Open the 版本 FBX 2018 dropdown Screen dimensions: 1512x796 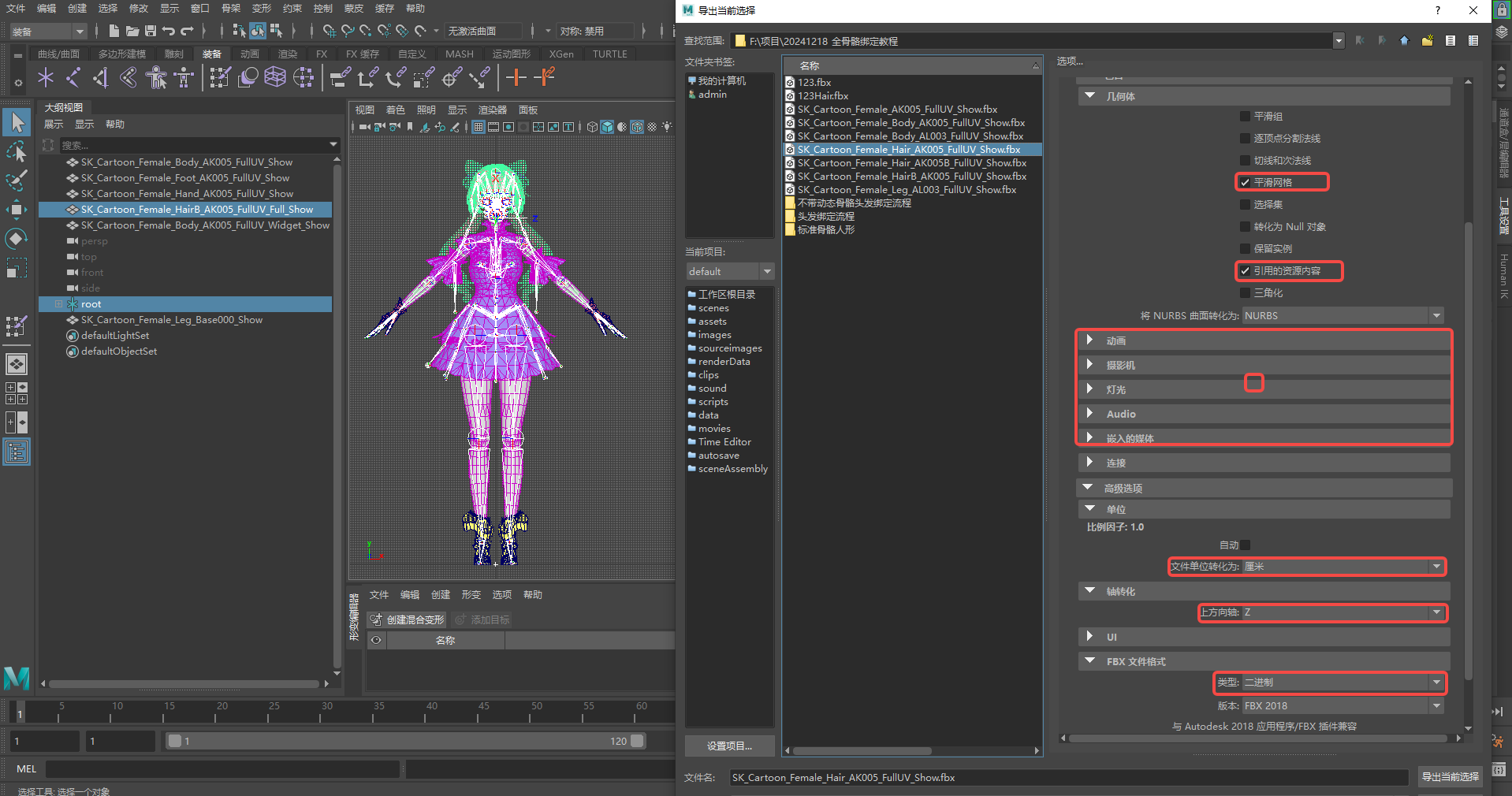1343,706
